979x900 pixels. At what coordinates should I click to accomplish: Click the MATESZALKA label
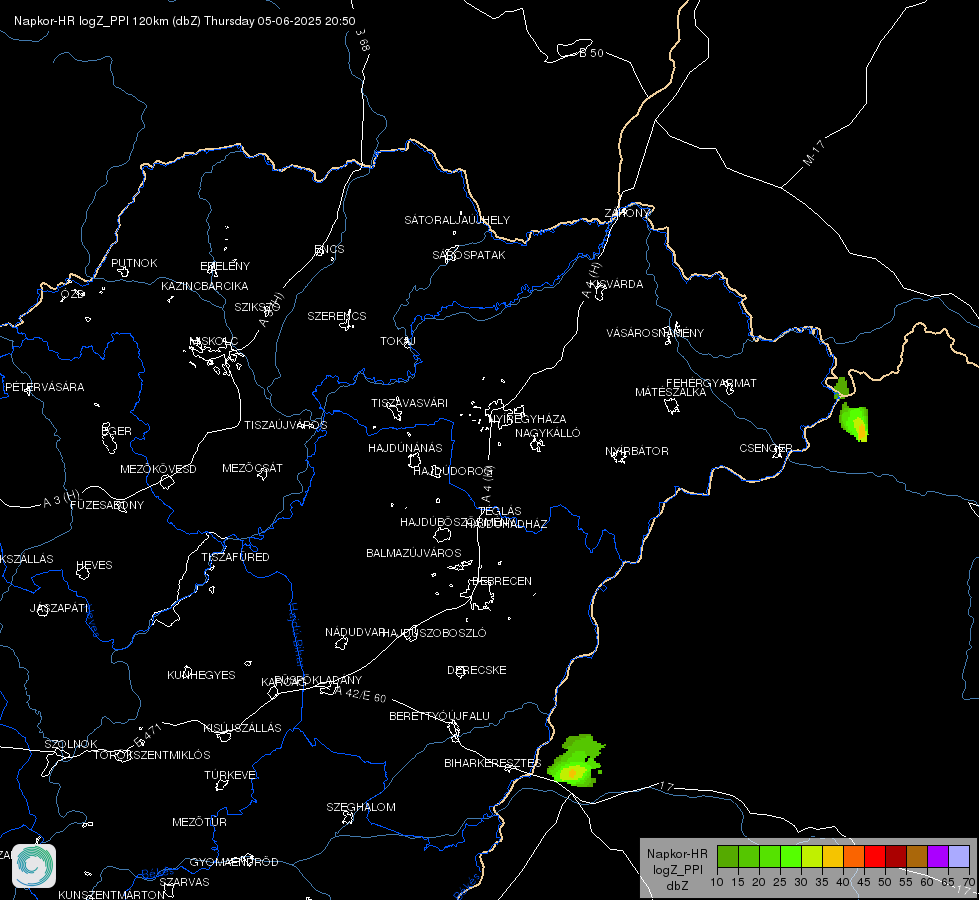click(671, 392)
